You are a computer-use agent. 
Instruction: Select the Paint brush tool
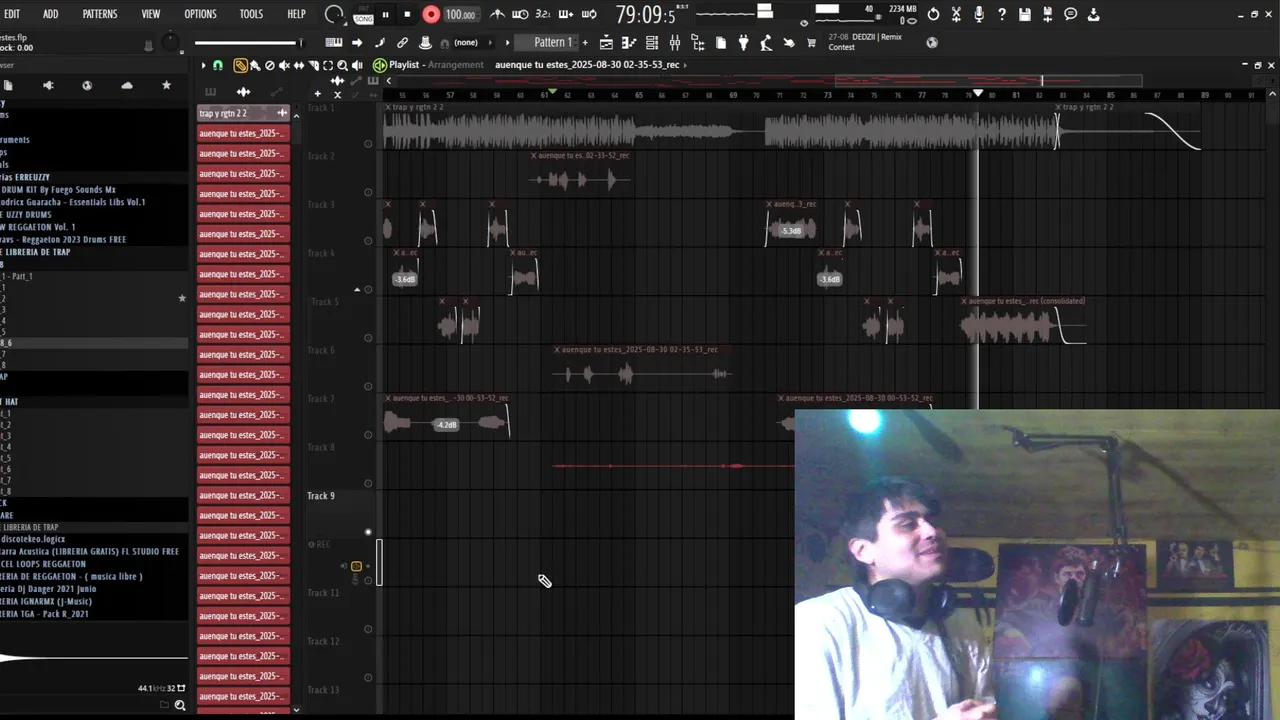tap(255, 65)
